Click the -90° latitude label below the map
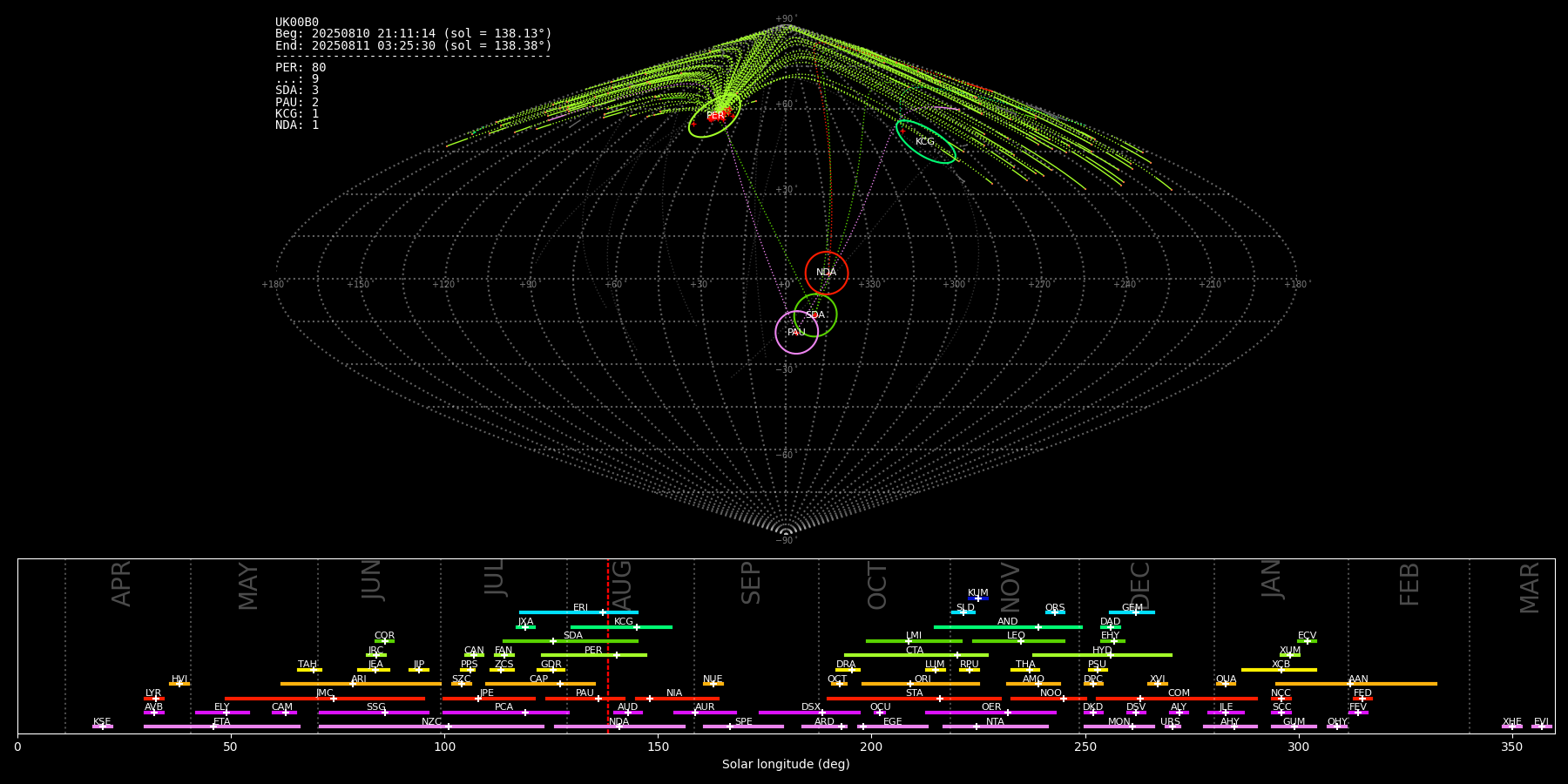The image size is (1568, 784). (786, 540)
